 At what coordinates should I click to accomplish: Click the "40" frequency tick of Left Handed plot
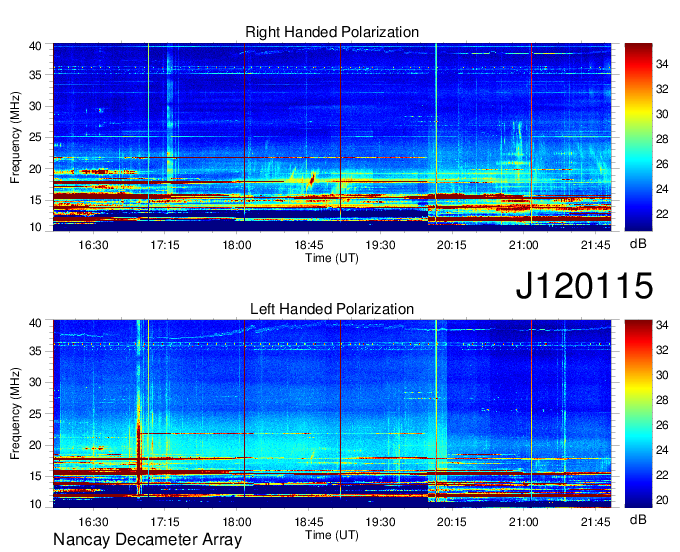[35, 323]
